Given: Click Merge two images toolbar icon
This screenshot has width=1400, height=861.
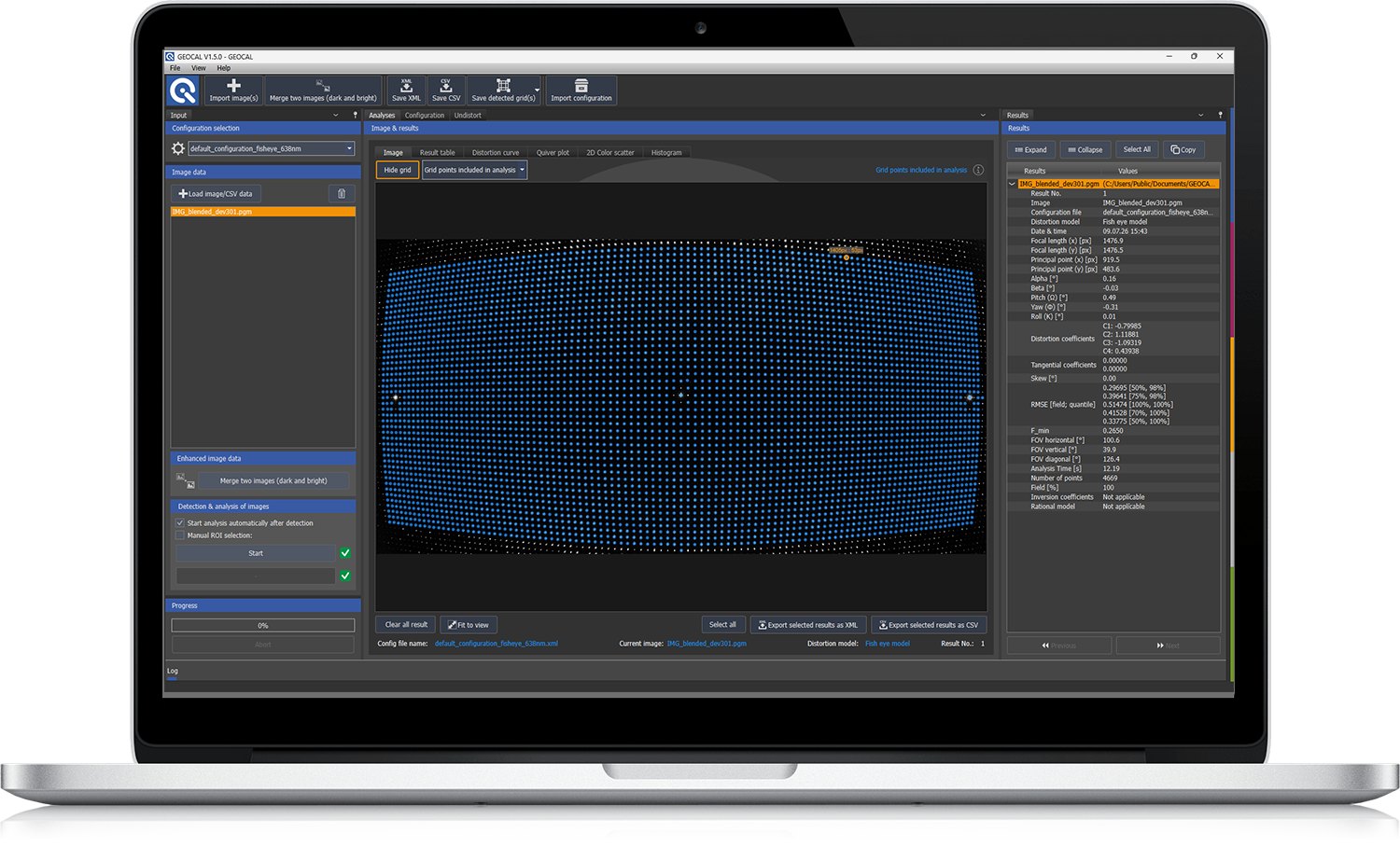Looking at the screenshot, I should [323, 85].
